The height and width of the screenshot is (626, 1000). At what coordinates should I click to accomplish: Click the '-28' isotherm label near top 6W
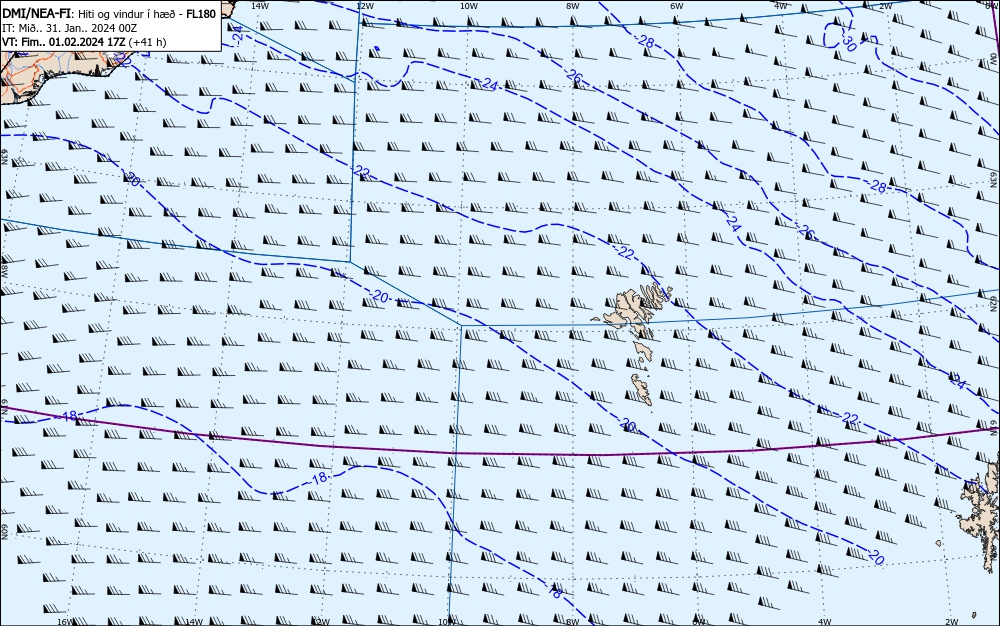point(645,41)
